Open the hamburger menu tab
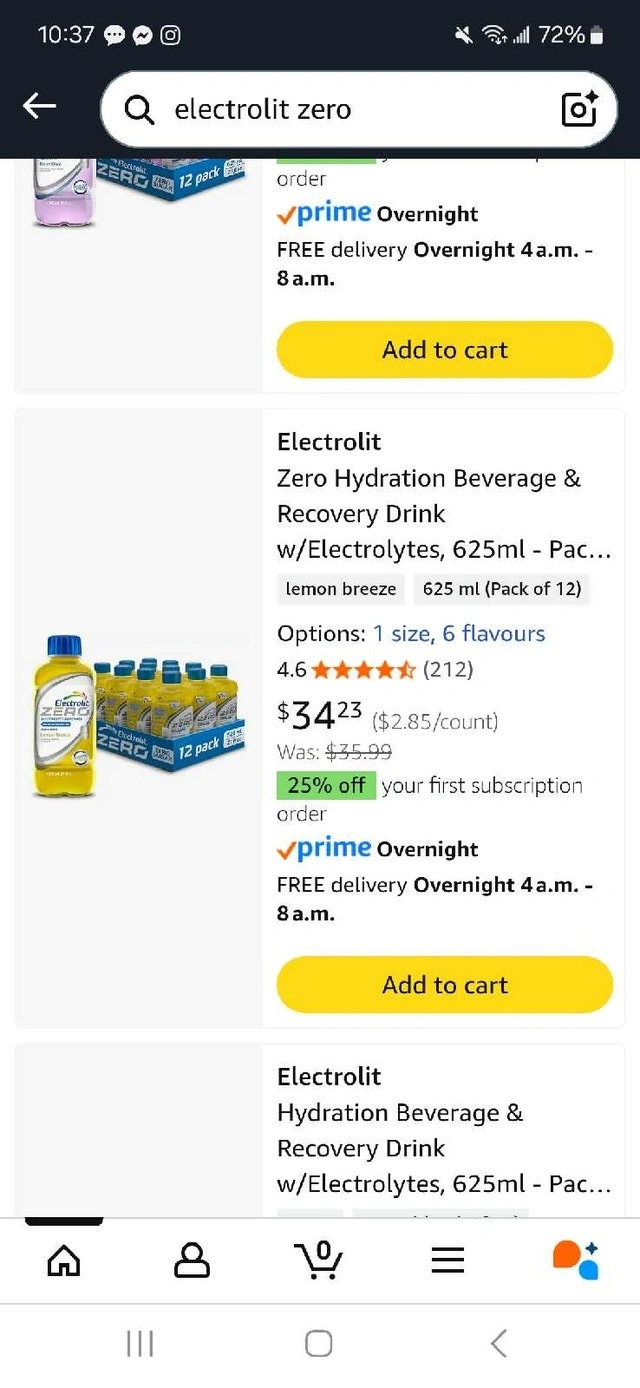This screenshot has width=640, height=1388. click(447, 1260)
